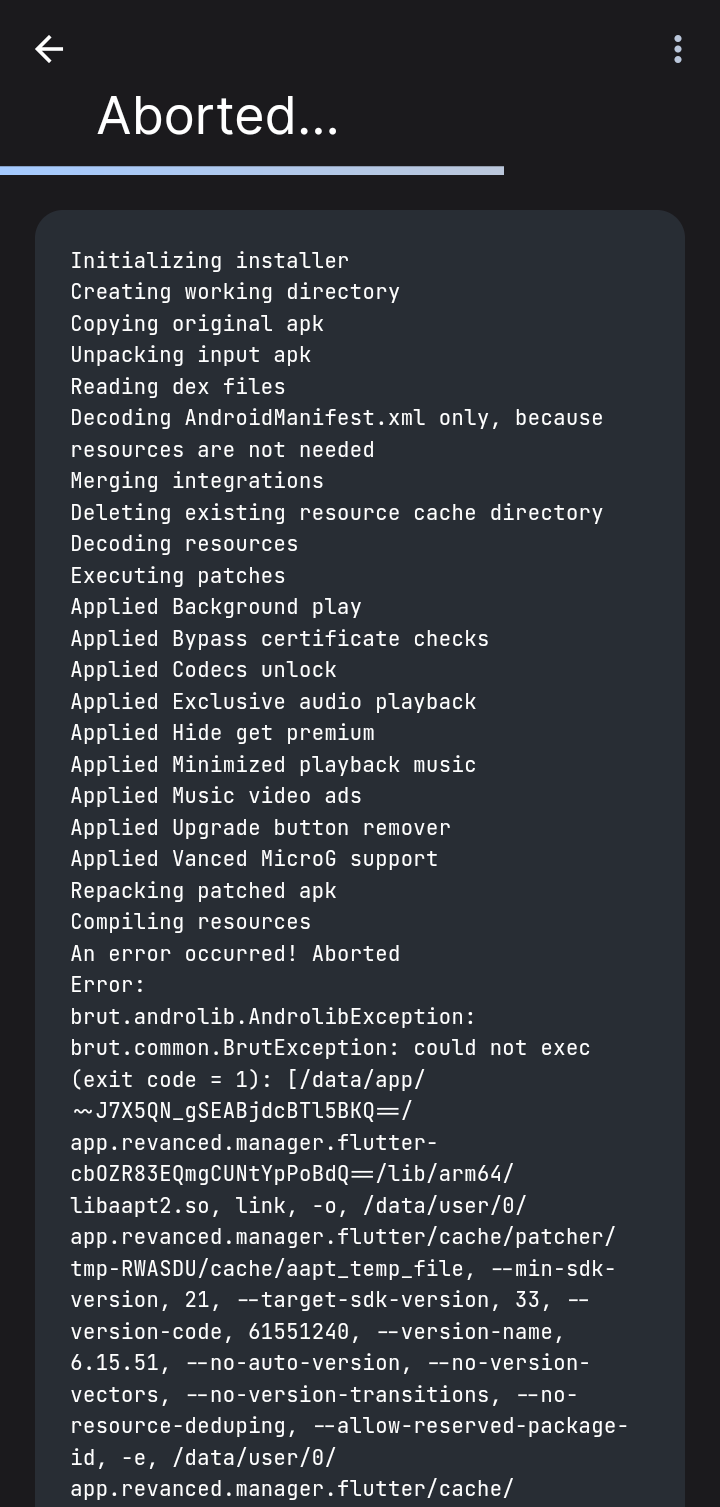Click the Applied Background play line
Screen dimensions: 720x1507
(215, 606)
